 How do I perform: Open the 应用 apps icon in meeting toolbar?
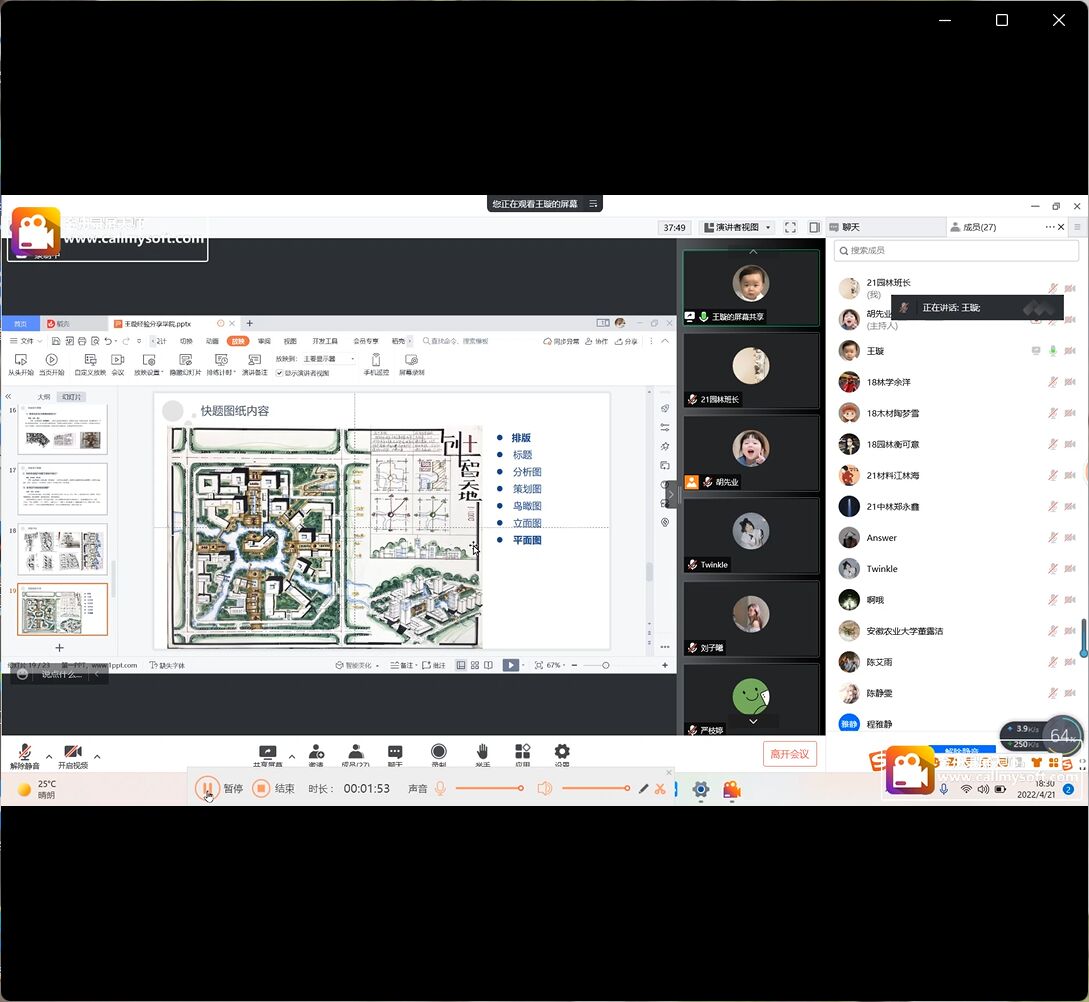[522, 753]
